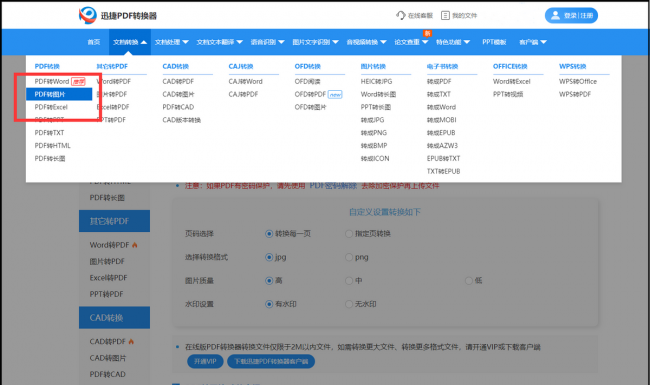Select the 指定页转换 radio option

349,234
